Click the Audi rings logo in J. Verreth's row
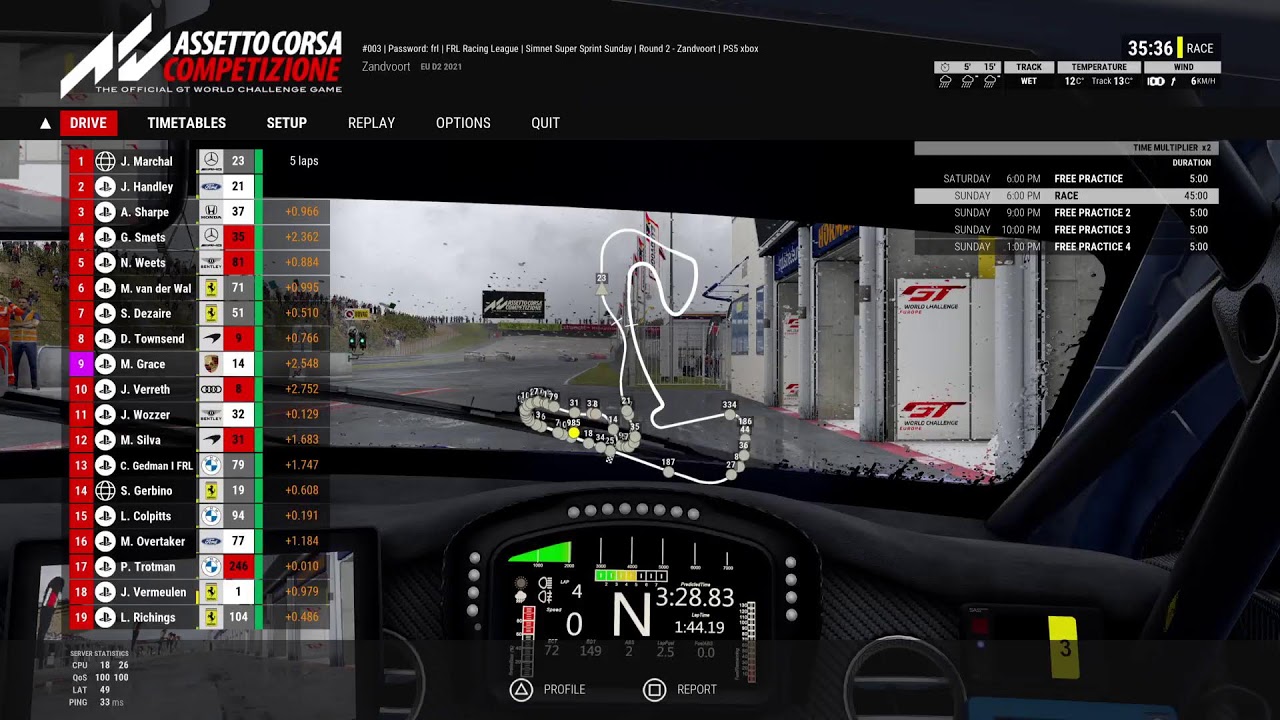This screenshot has height=720, width=1280. [x=211, y=389]
